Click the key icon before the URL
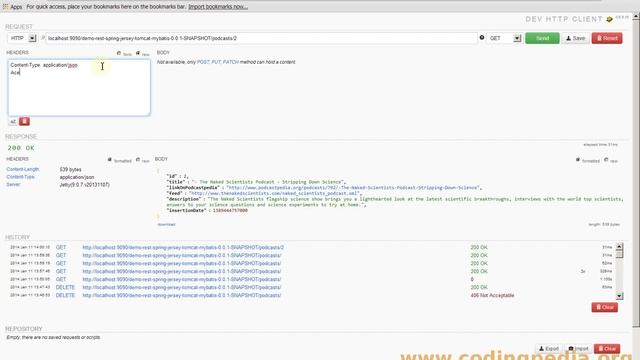 (42, 38)
